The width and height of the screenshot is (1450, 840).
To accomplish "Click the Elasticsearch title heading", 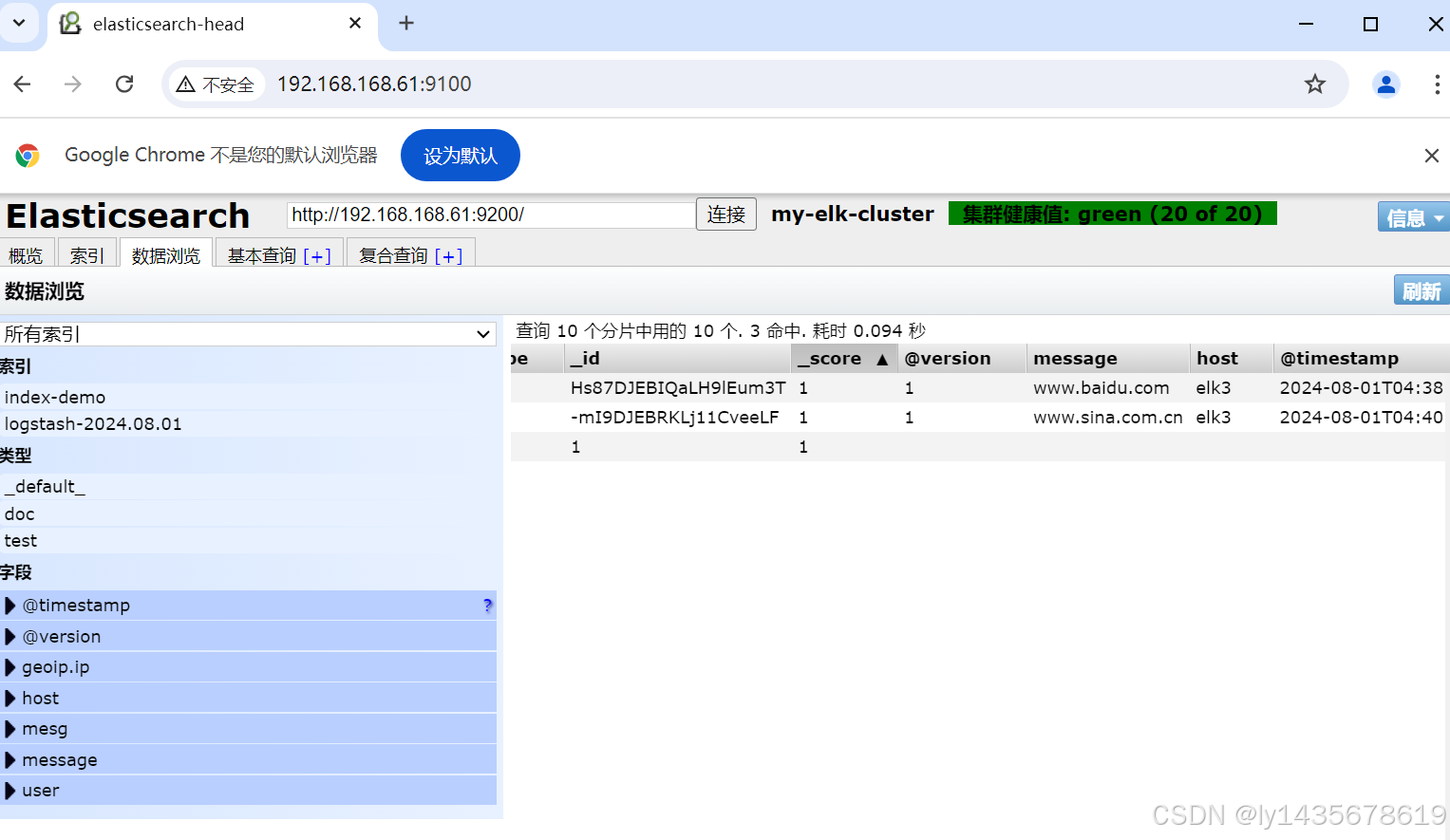I will pyautogui.click(x=128, y=216).
